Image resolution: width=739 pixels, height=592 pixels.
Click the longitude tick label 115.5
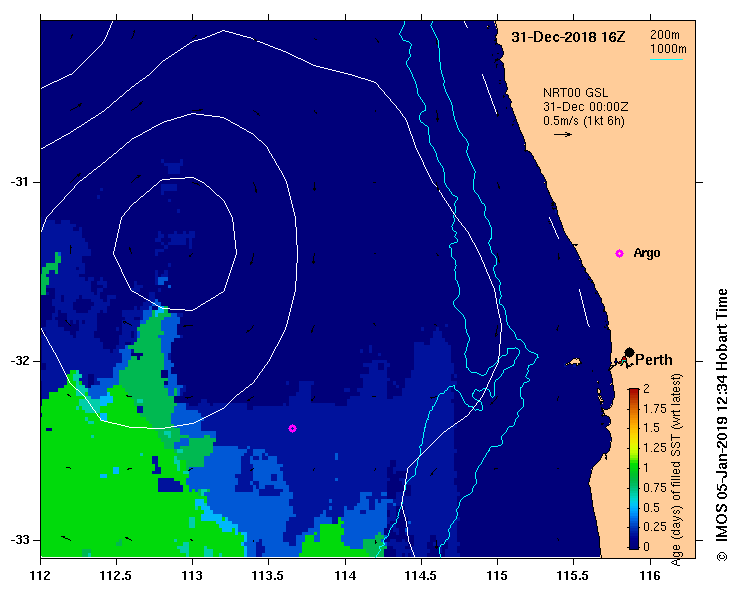[573, 576]
